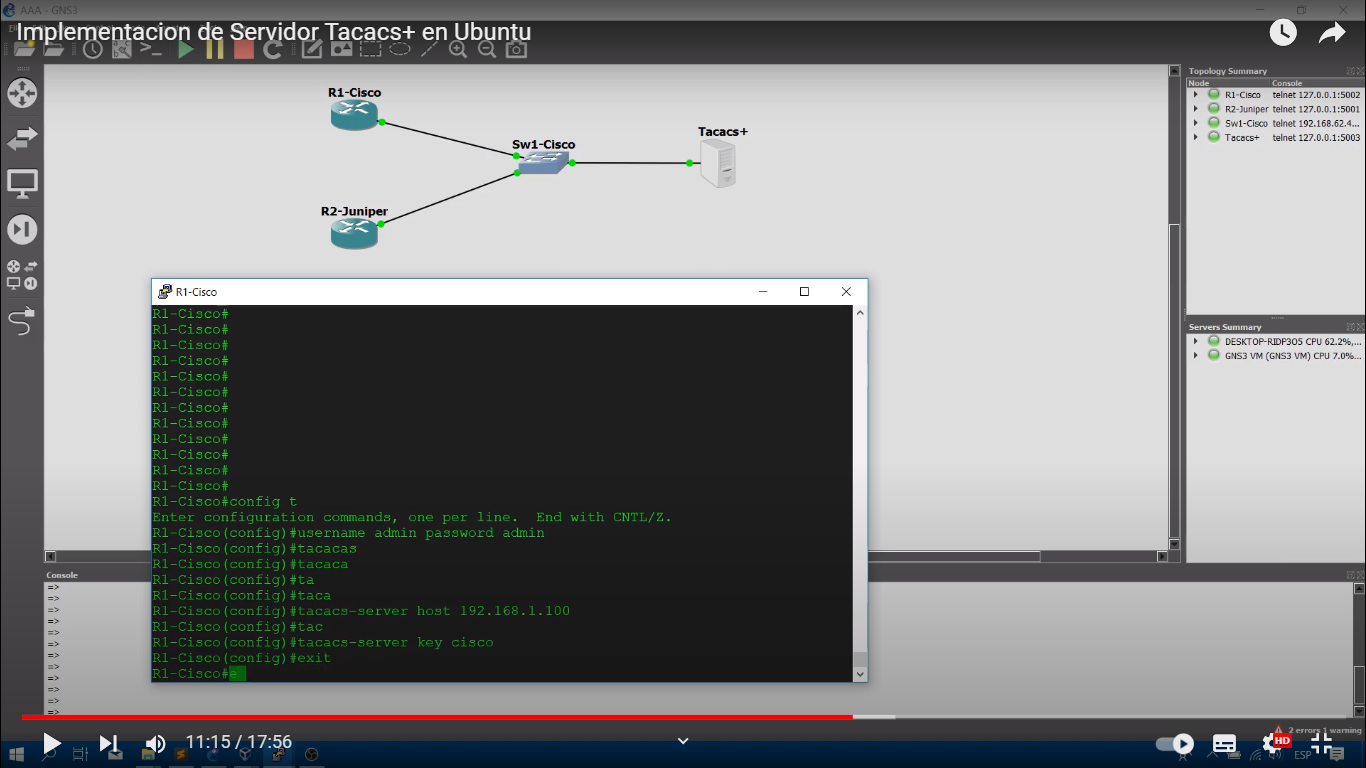Reload all devices icon
Image resolution: width=1366 pixels, height=768 pixels.
271,49
